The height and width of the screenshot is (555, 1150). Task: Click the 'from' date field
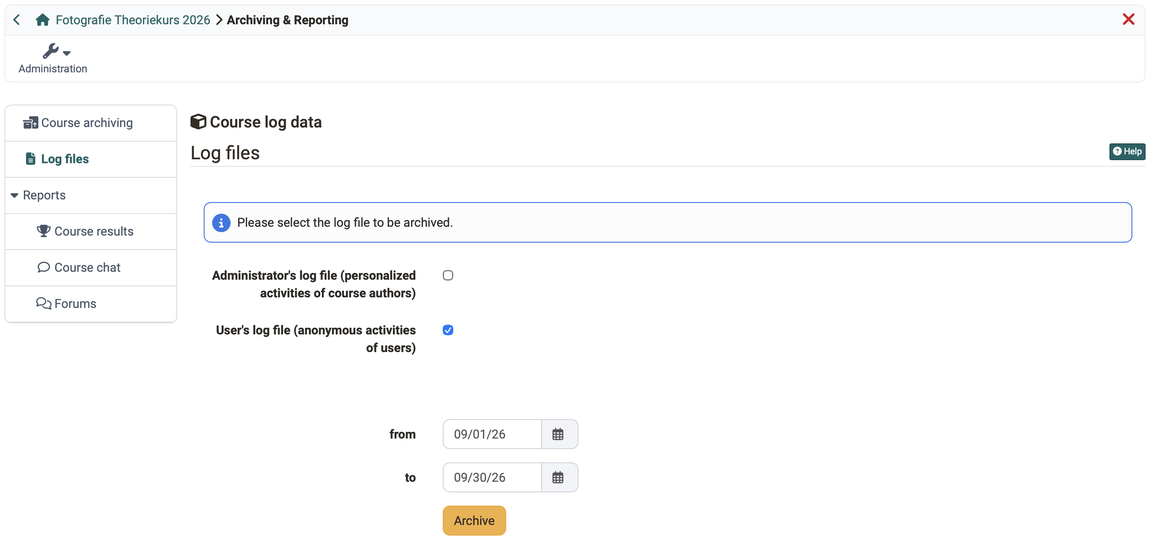(492, 434)
